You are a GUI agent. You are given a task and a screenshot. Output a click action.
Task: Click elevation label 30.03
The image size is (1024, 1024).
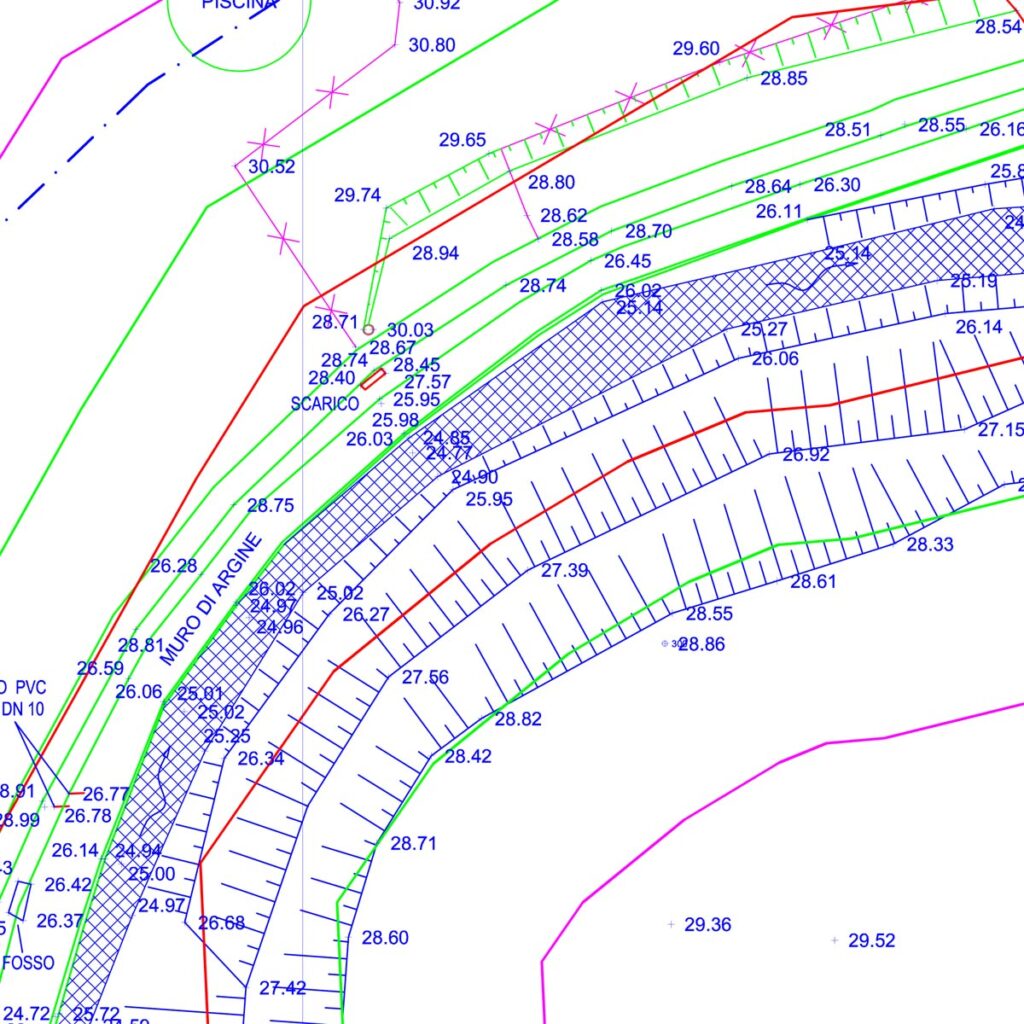410,330
